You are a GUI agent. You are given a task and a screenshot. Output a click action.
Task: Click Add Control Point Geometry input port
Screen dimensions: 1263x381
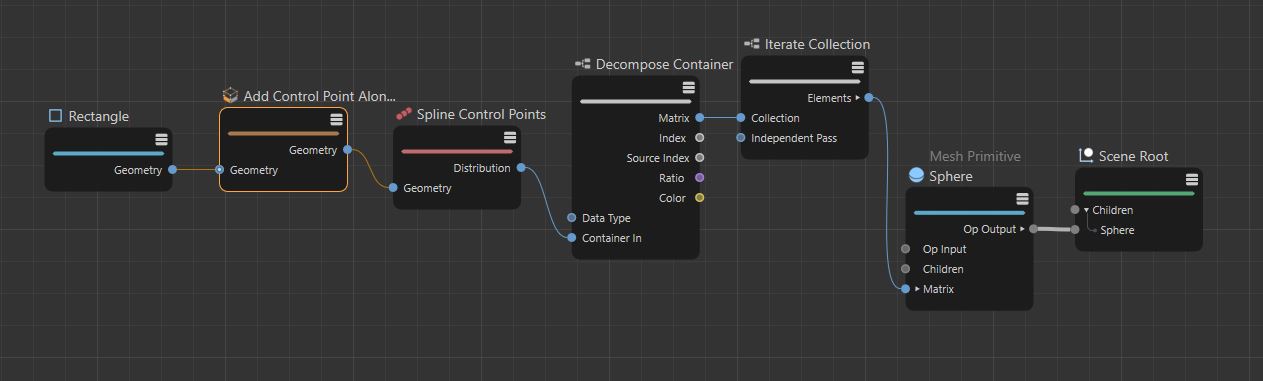219,170
